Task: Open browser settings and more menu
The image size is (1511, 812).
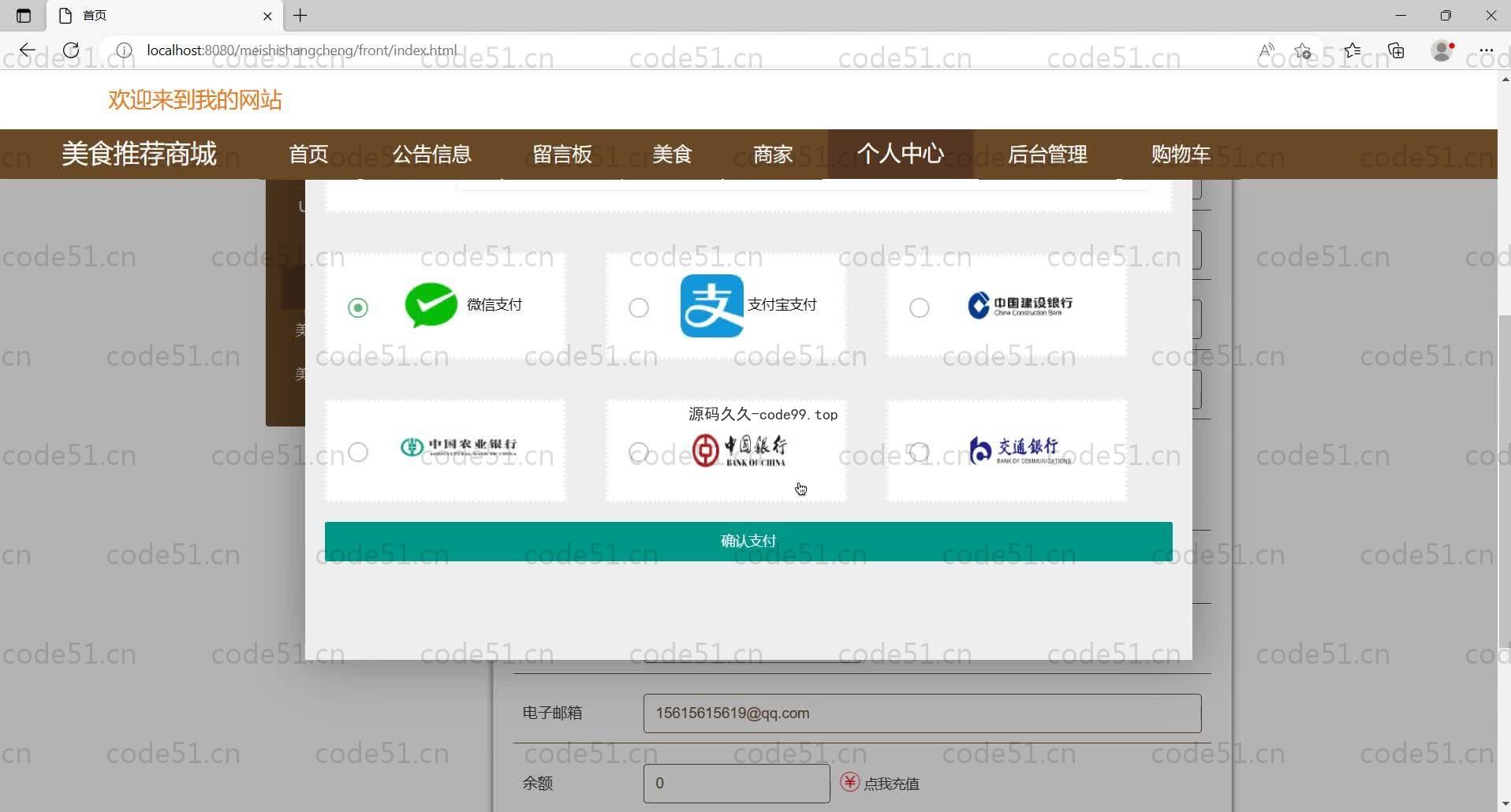Action: pyautogui.click(x=1487, y=50)
